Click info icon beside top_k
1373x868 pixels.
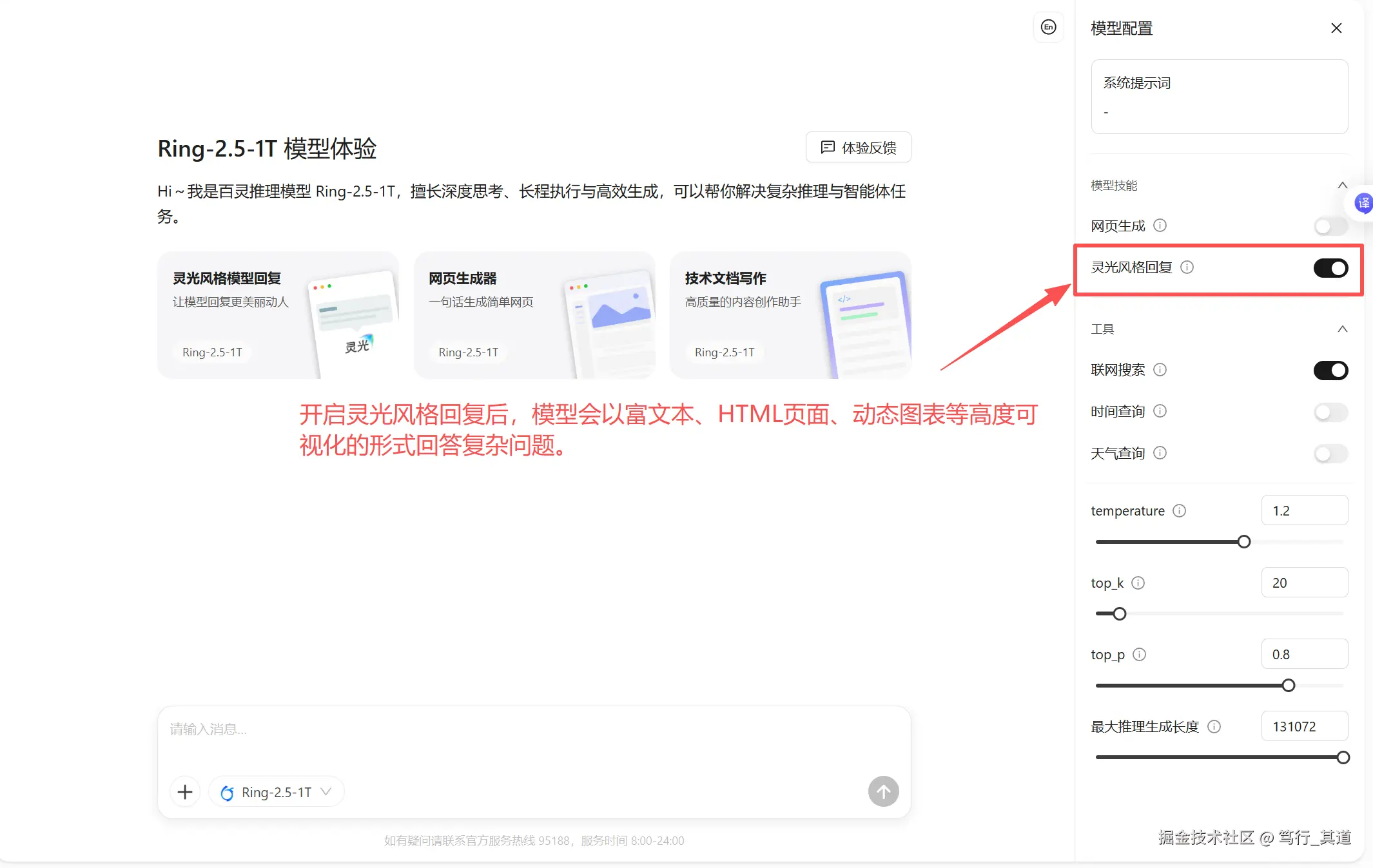1138,583
